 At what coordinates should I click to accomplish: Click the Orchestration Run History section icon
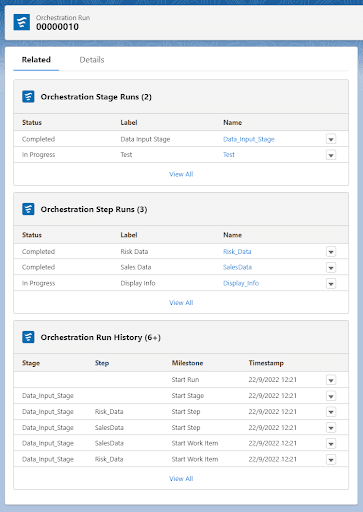pyautogui.click(x=28, y=337)
